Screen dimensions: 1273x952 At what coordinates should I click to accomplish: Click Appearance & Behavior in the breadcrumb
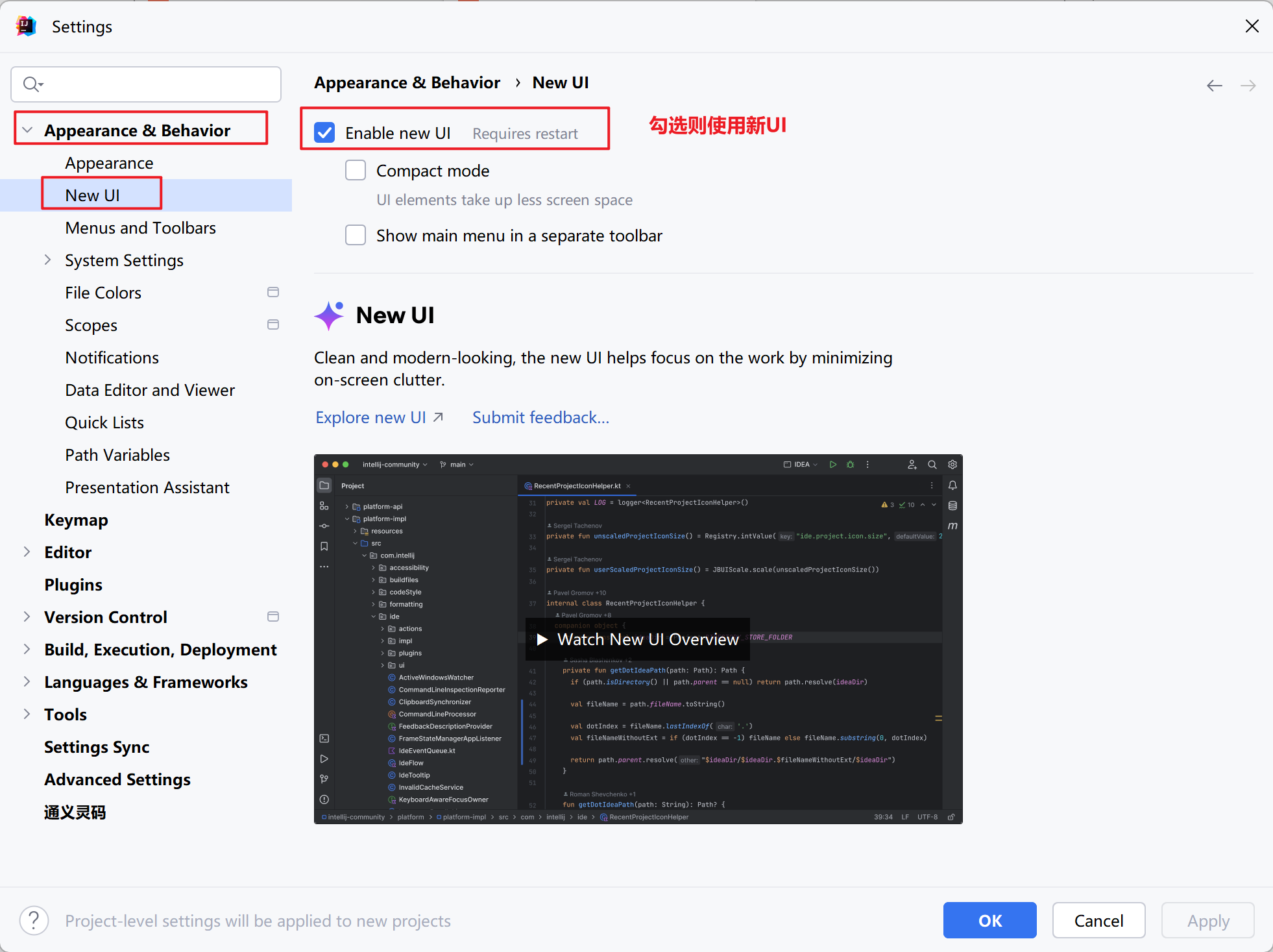(407, 83)
